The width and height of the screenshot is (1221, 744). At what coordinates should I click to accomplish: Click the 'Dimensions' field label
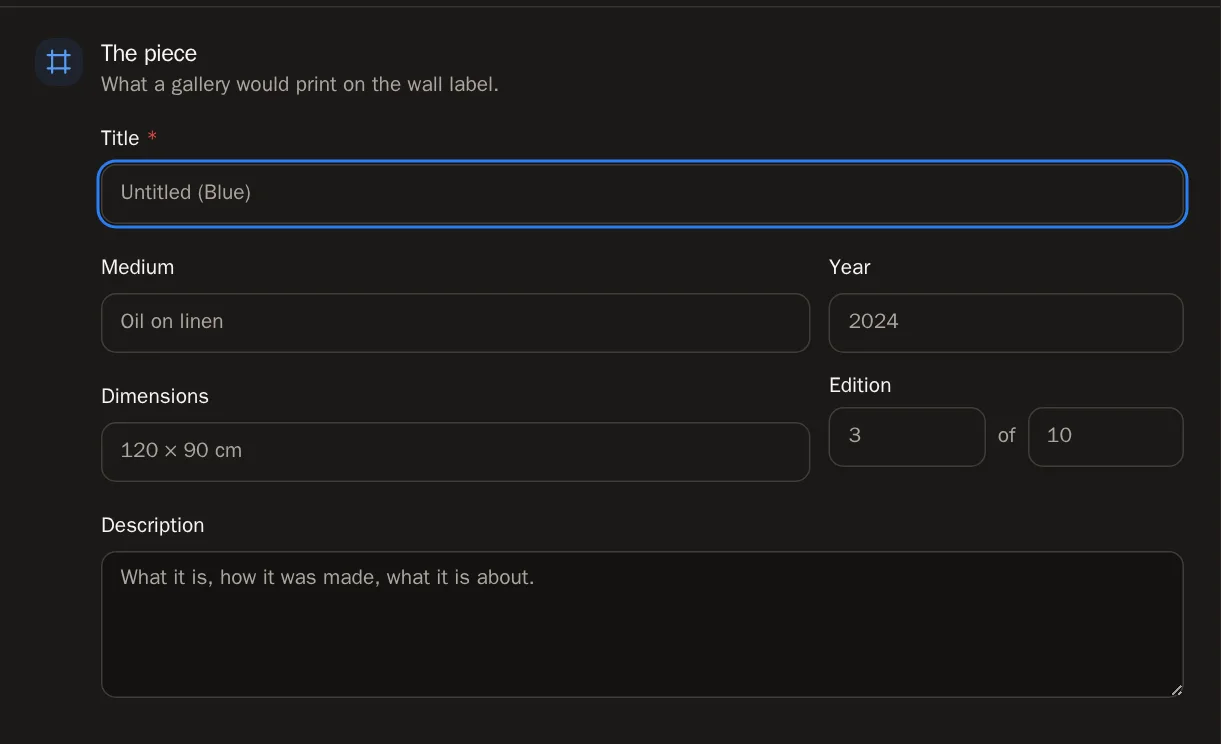click(155, 396)
